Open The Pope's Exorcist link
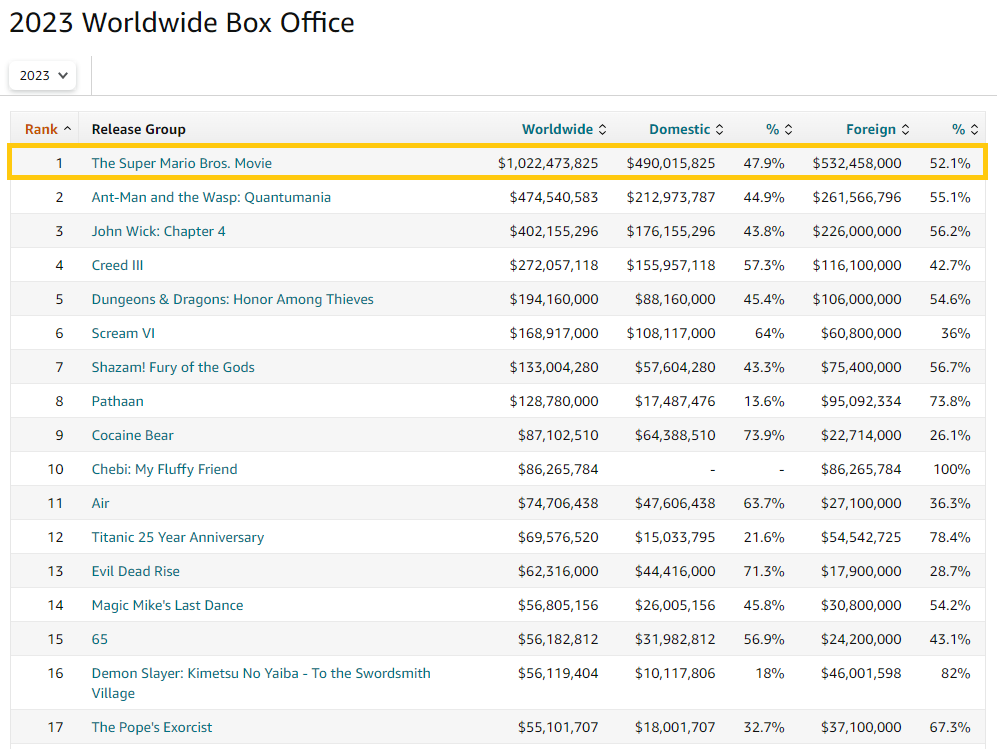Viewport: 997px width, 749px height. (152, 727)
